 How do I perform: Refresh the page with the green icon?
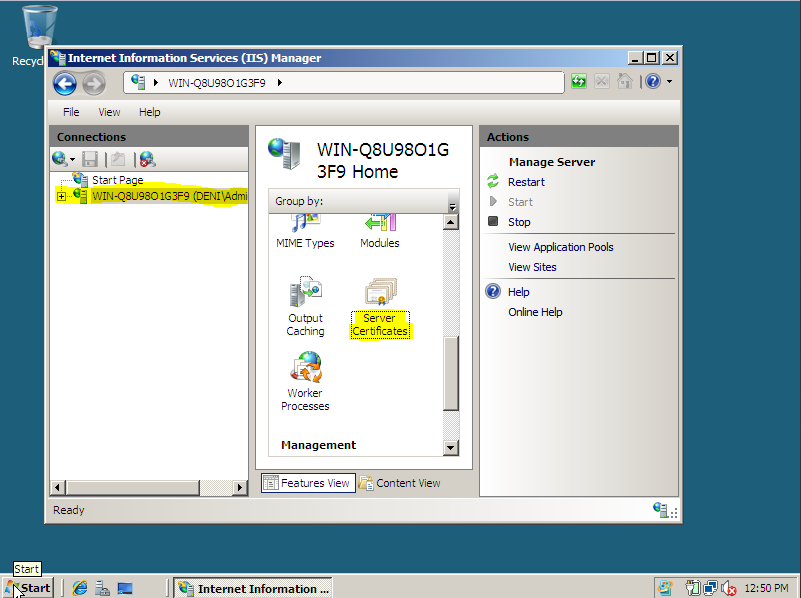[579, 82]
